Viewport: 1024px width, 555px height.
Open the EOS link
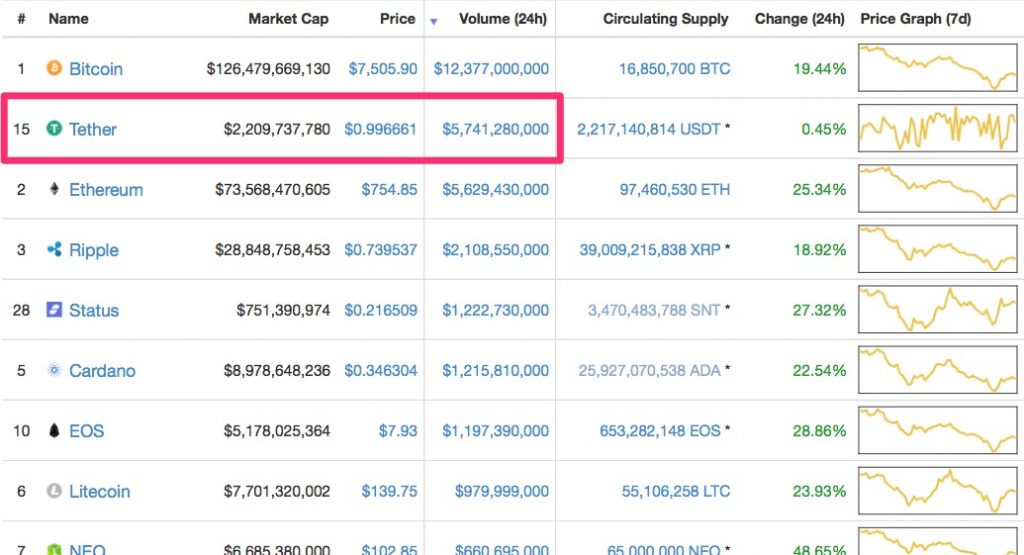[87, 431]
